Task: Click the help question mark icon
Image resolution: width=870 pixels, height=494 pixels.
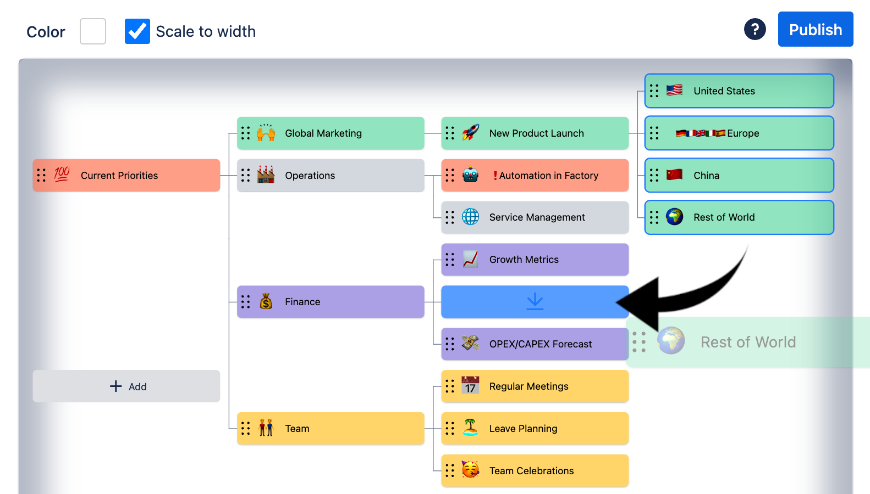Action: coord(755,30)
